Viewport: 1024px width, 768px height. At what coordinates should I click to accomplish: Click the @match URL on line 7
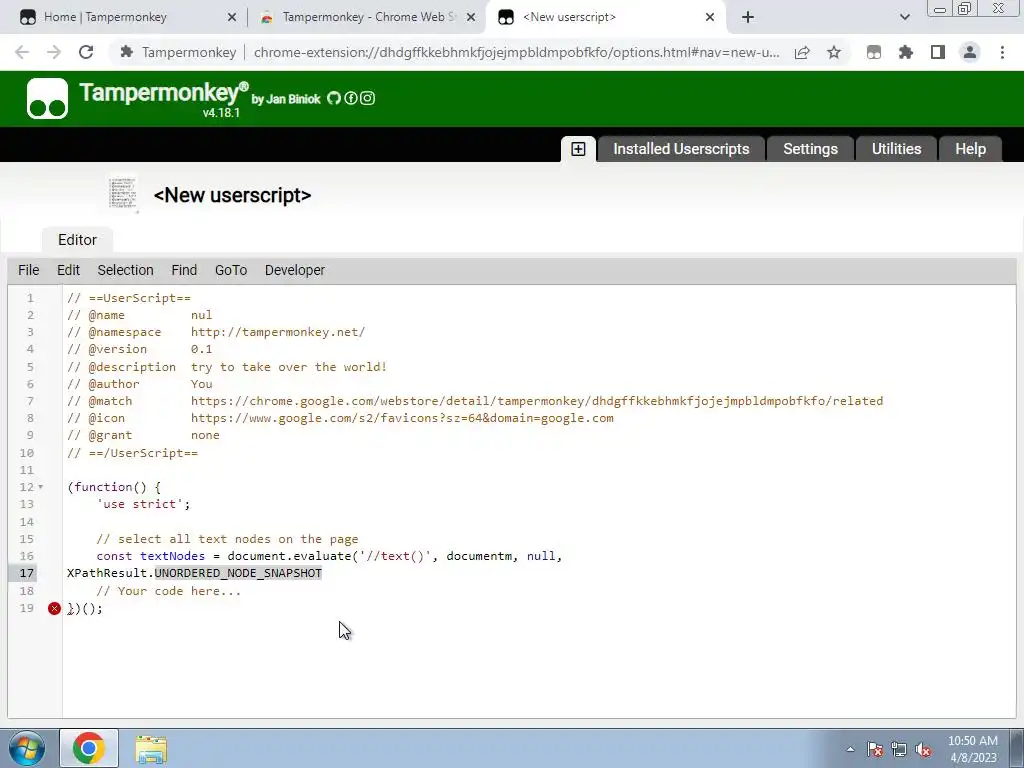pyautogui.click(x=537, y=401)
